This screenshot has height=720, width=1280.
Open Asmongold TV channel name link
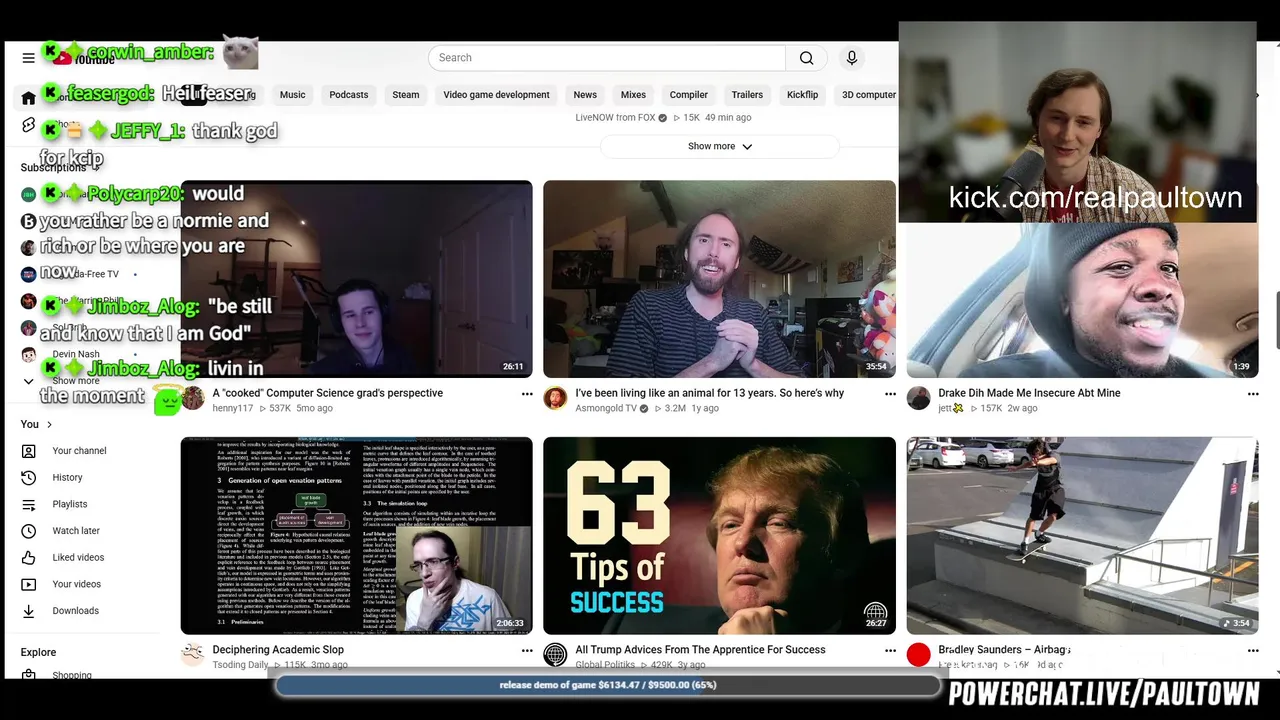pos(606,408)
